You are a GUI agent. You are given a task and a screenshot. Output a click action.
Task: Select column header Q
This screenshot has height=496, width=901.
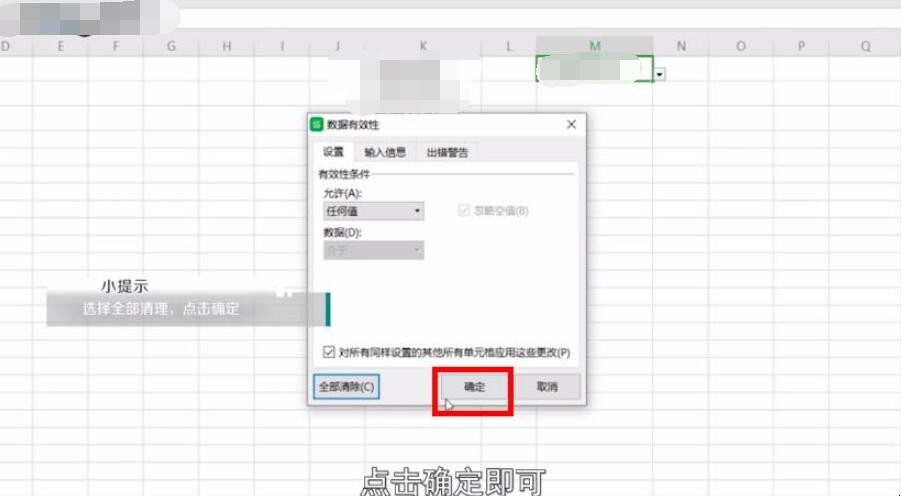click(865, 46)
